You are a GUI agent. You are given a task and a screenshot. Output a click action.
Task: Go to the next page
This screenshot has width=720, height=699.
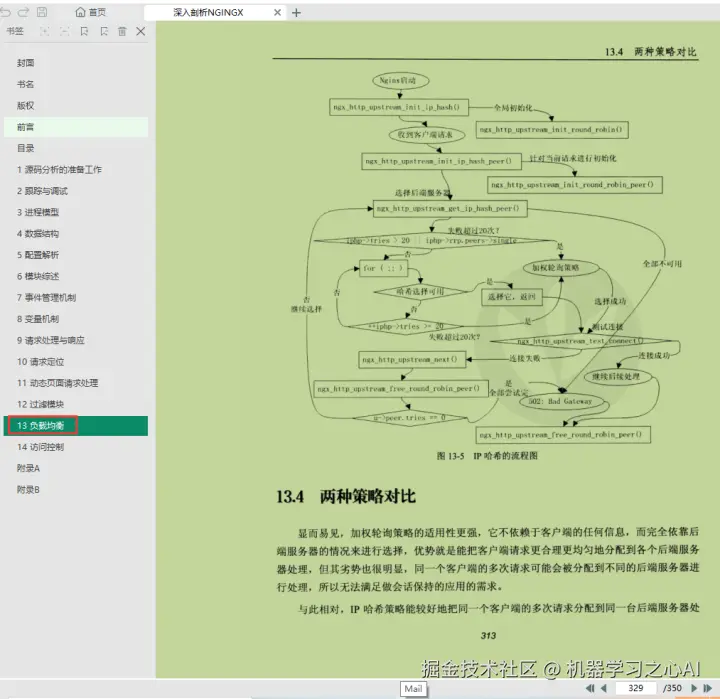(694, 688)
